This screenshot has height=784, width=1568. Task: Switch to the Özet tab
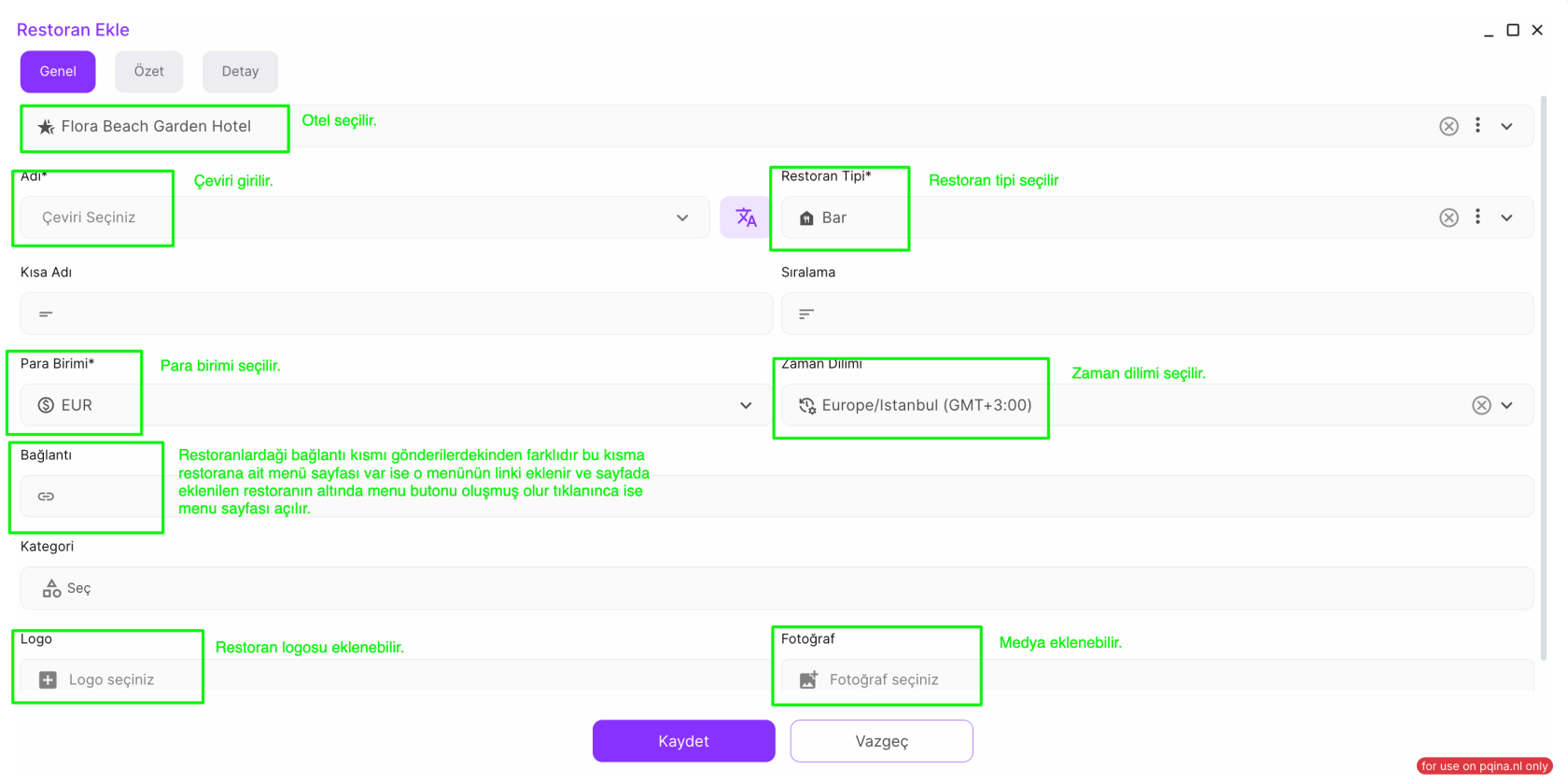click(x=148, y=72)
